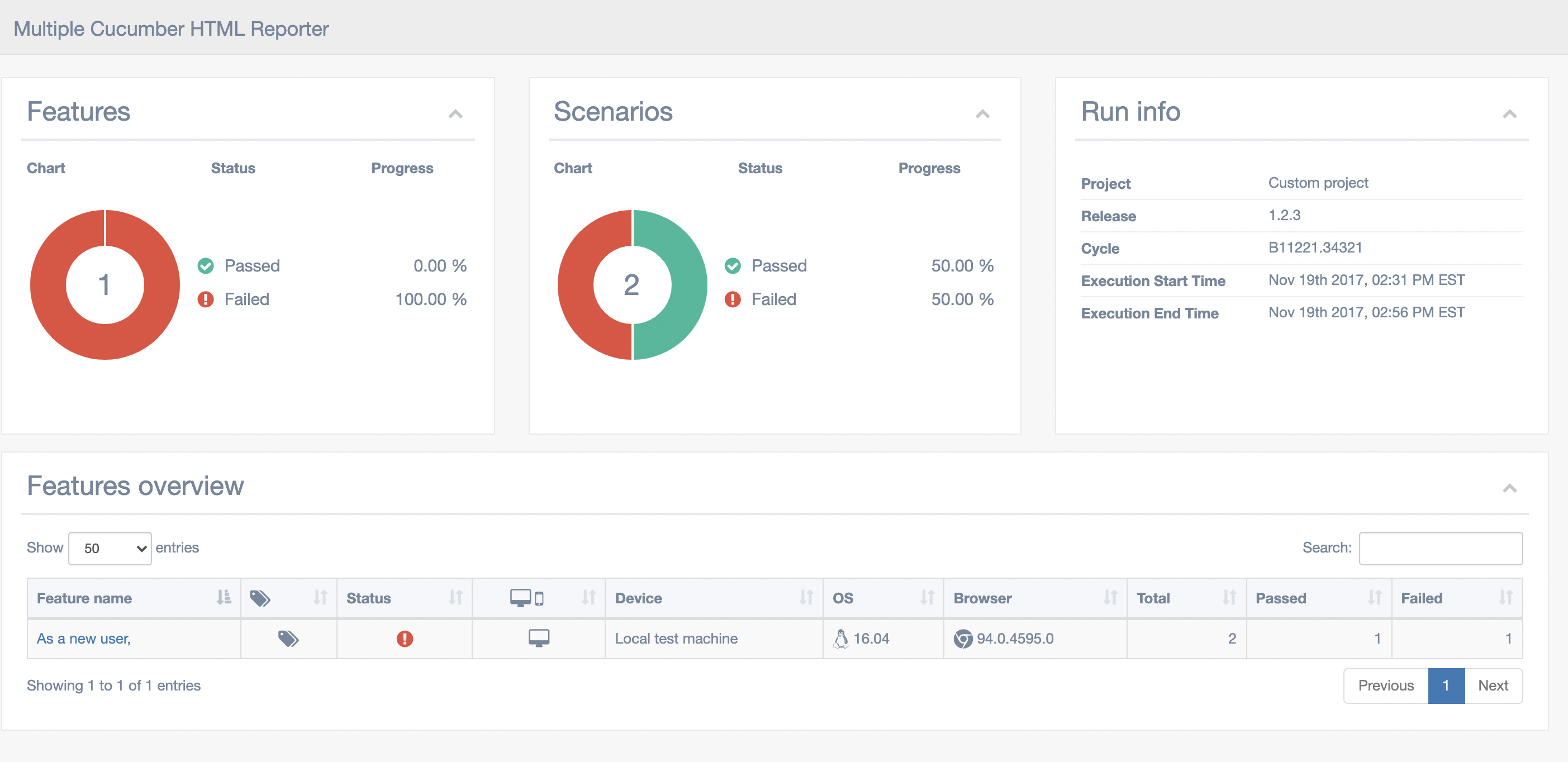
Task: Click the Chrome browser icon
Action: coord(962,639)
